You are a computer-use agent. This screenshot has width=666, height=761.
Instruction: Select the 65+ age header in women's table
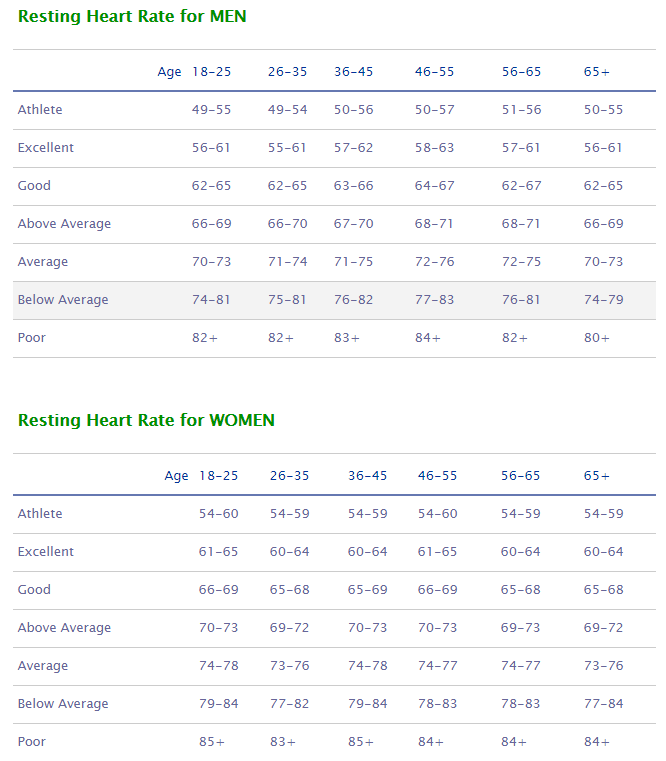pos(596,476)
